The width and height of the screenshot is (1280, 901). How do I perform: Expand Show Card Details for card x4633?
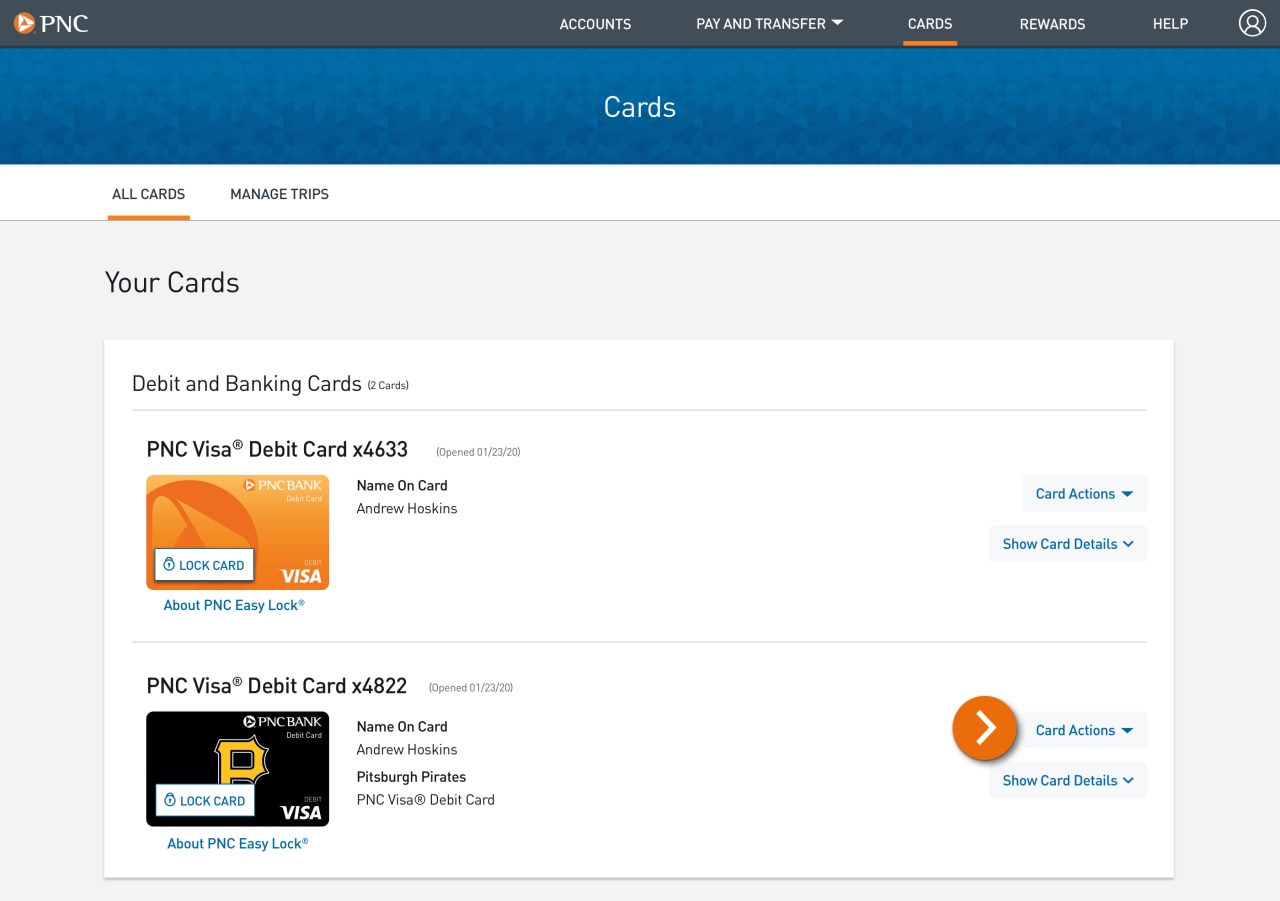pyautogui.click(x=1067, y=543)
